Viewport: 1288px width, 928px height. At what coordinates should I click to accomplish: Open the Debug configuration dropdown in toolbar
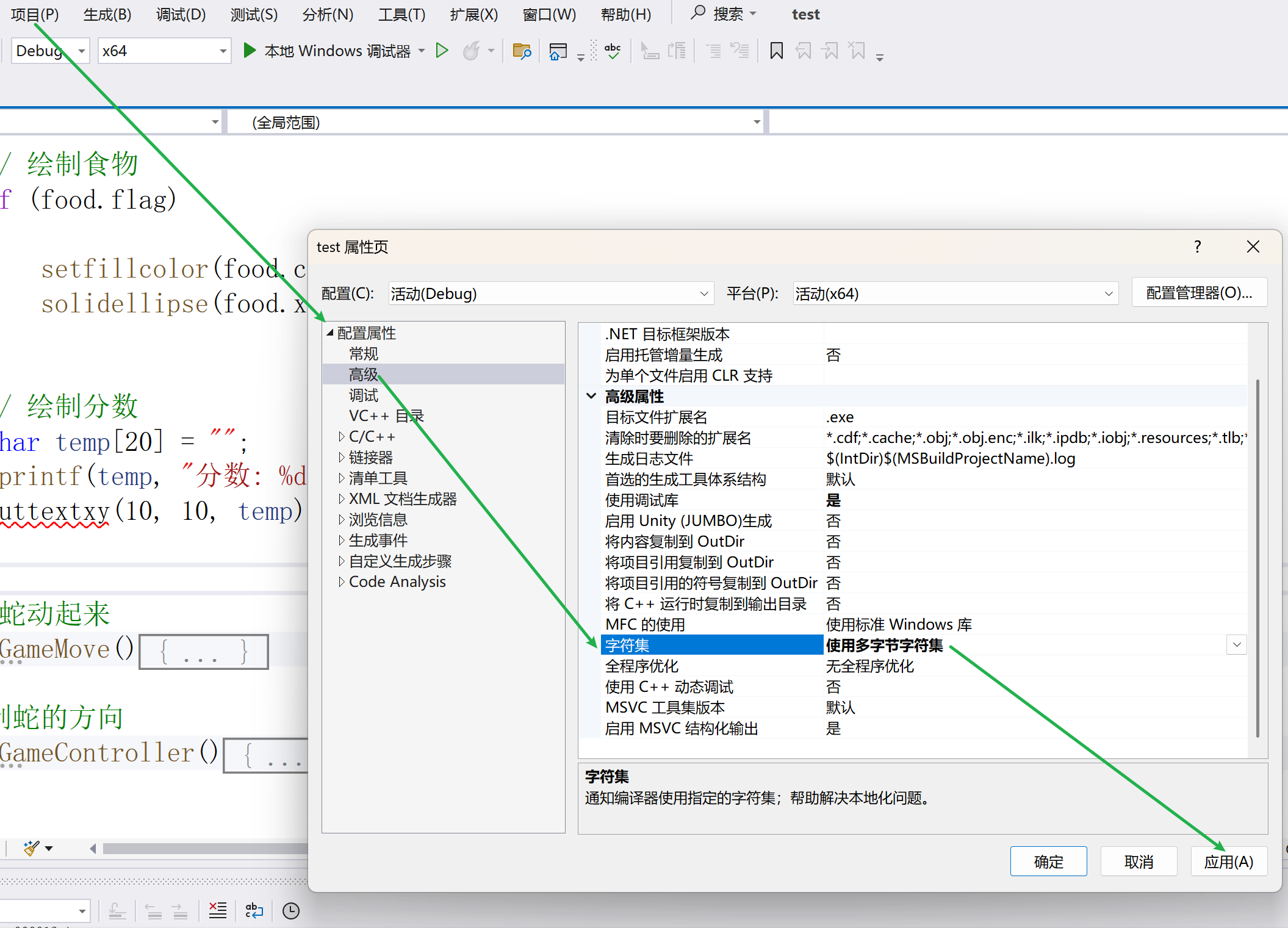pos(51,51)
